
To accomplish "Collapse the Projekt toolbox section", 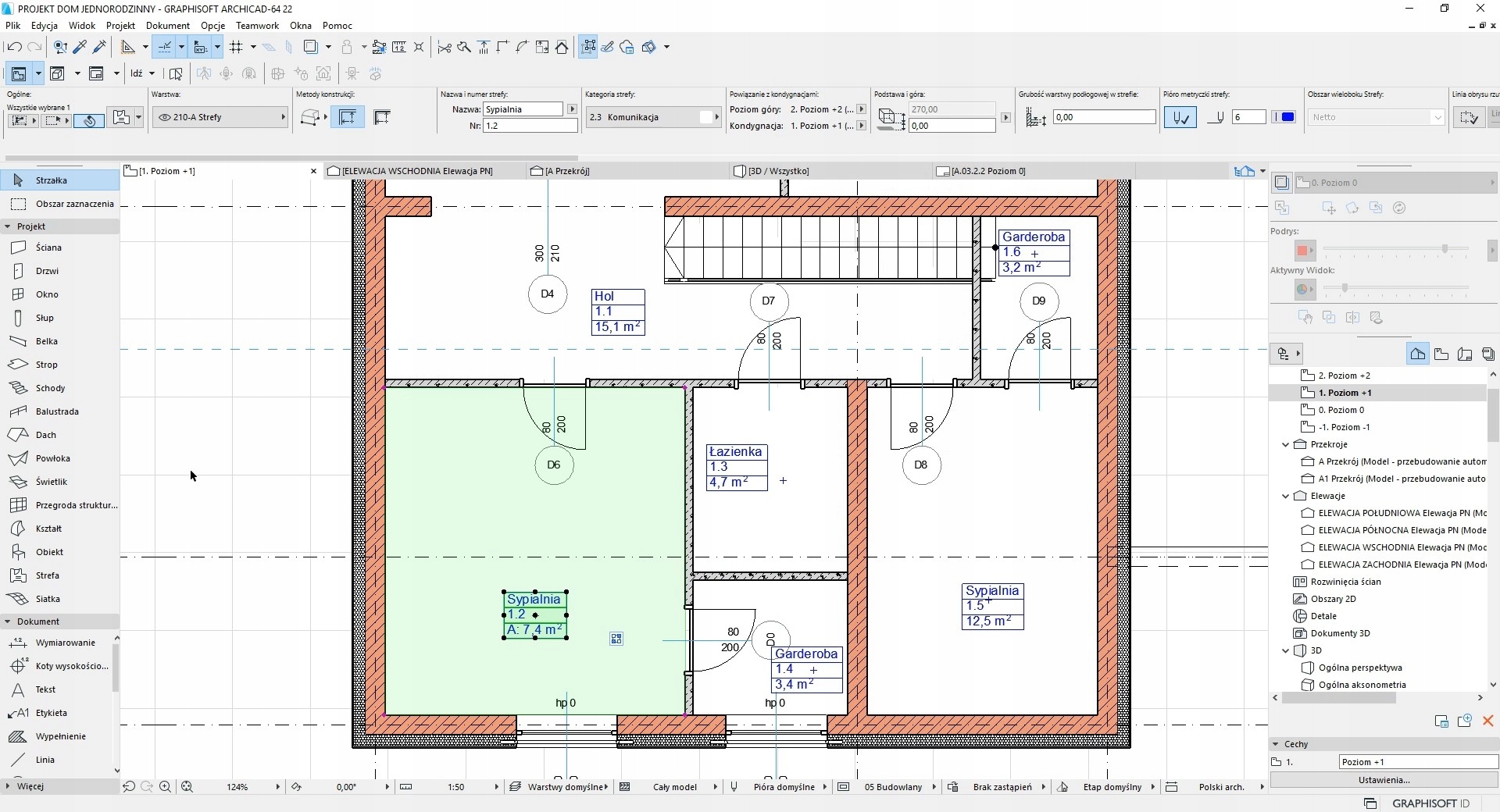I will 8,226.
